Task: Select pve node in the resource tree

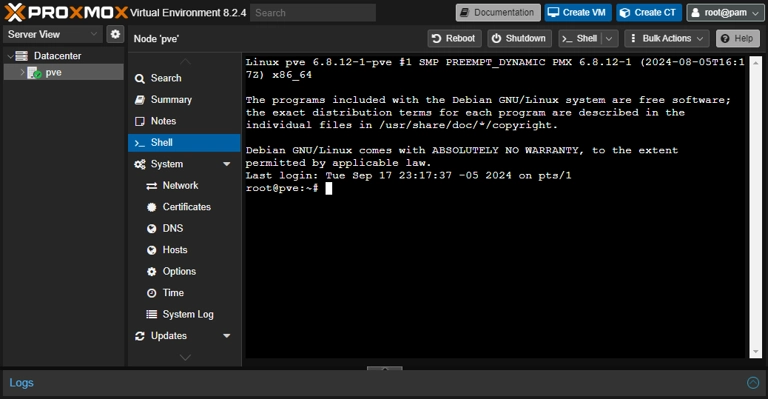Action: [64, 72]
